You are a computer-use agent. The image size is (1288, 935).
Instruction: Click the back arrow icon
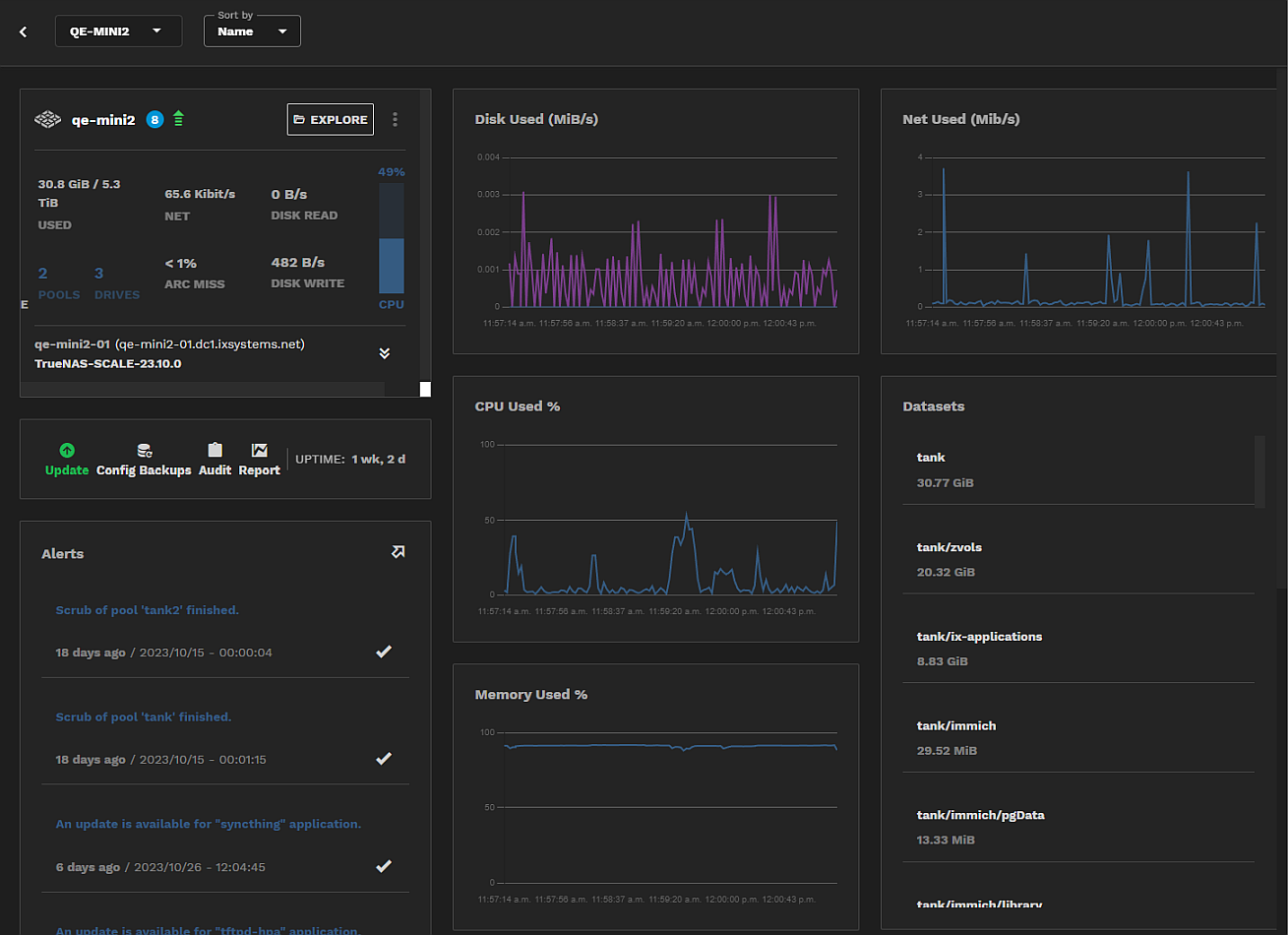24,31
